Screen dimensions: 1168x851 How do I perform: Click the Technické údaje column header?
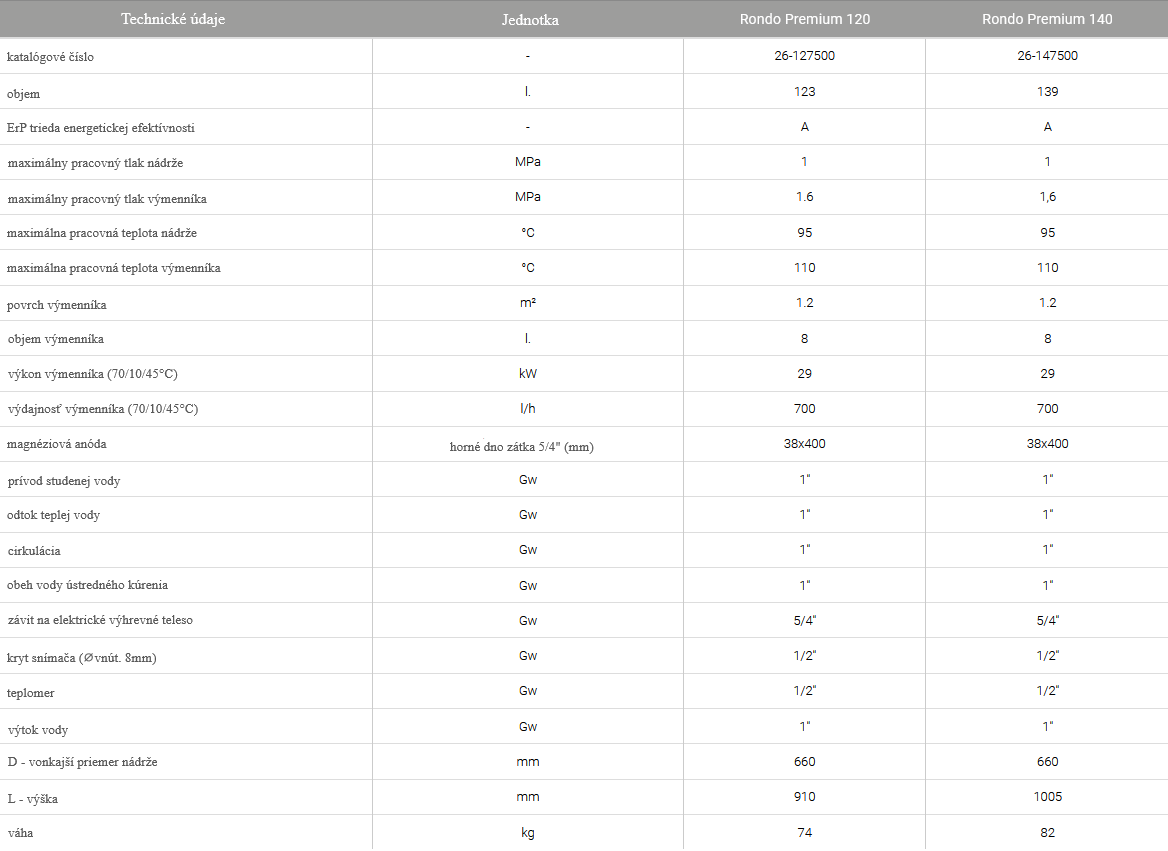(x=173, y=19)
